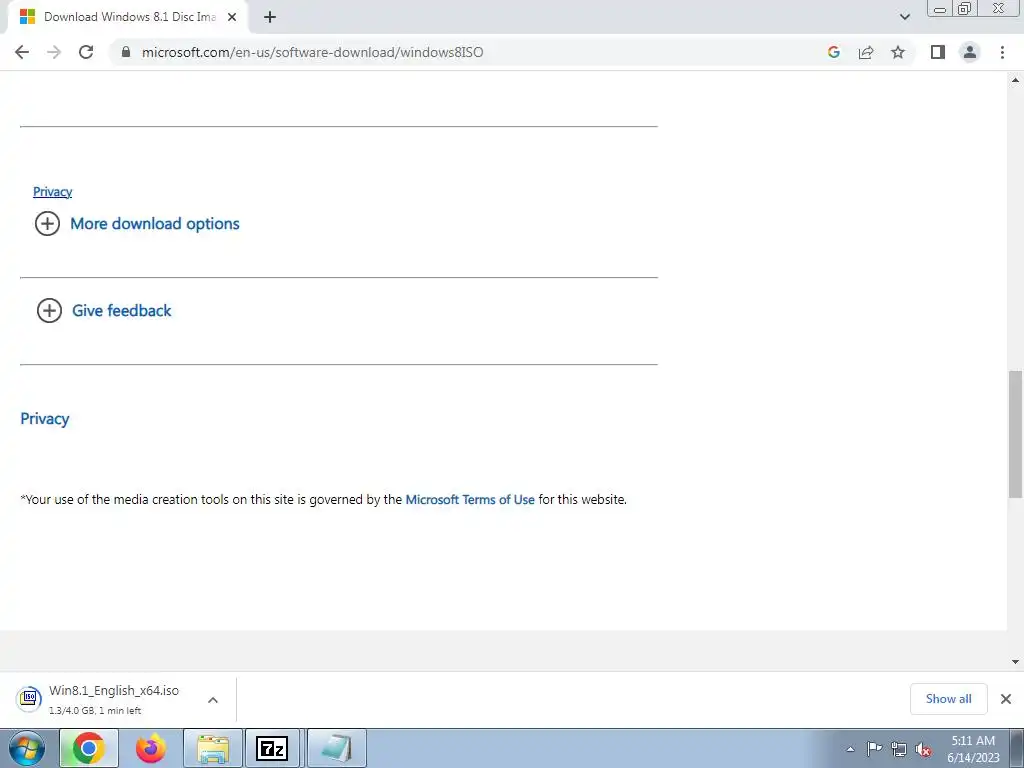Open the network tray icon
Screen dimensions: 1024x768
(x=899, y=749)
